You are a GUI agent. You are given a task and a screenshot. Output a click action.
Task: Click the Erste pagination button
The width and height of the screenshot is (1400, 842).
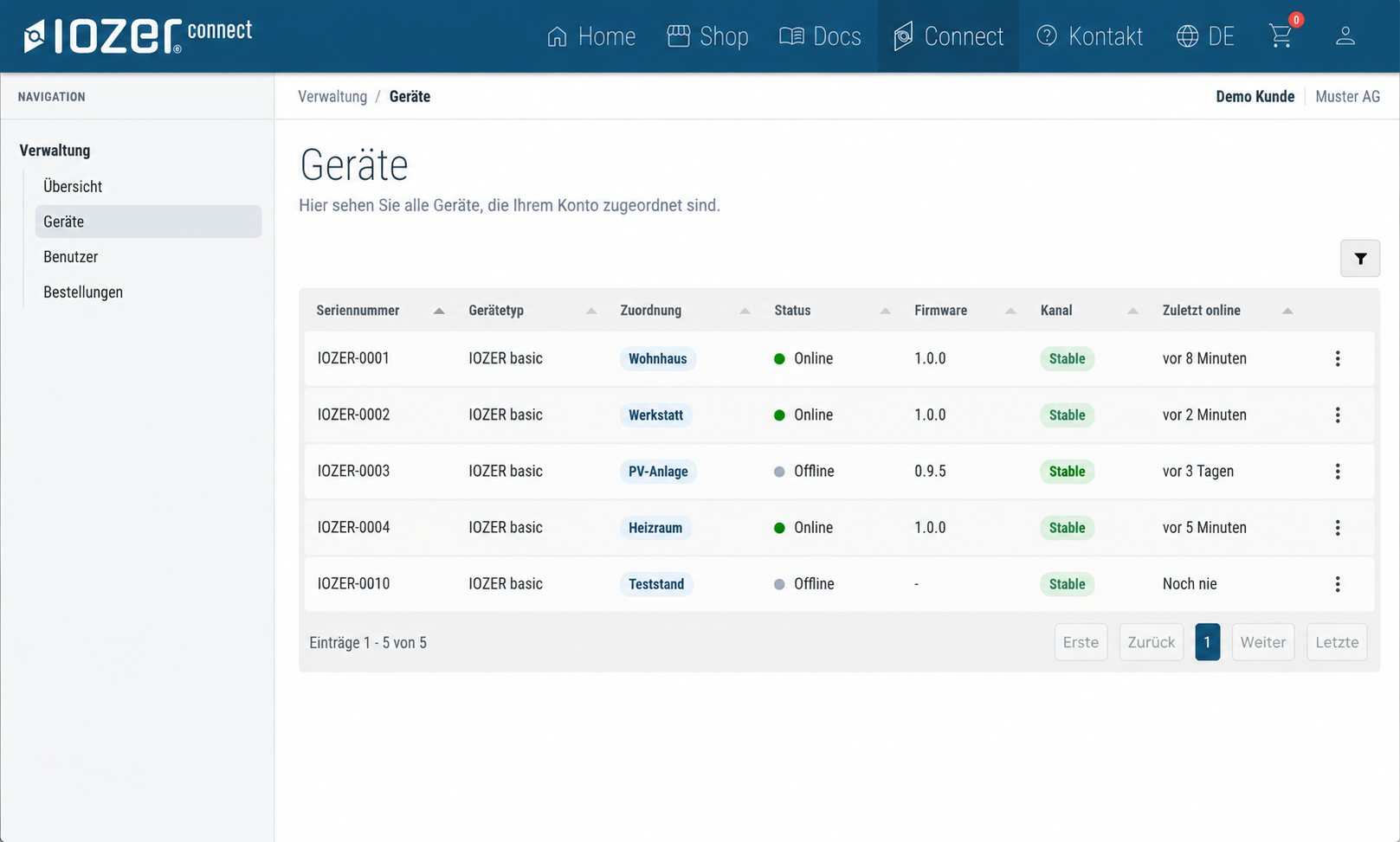click(x=1081, y=642)
